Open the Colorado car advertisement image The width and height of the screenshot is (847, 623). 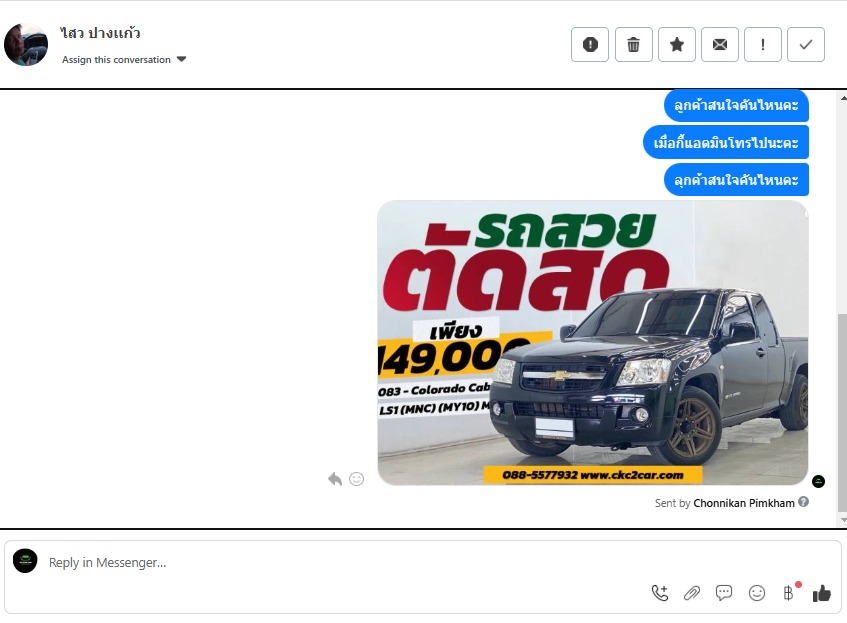pyautogui.click(x=593, y=343)
